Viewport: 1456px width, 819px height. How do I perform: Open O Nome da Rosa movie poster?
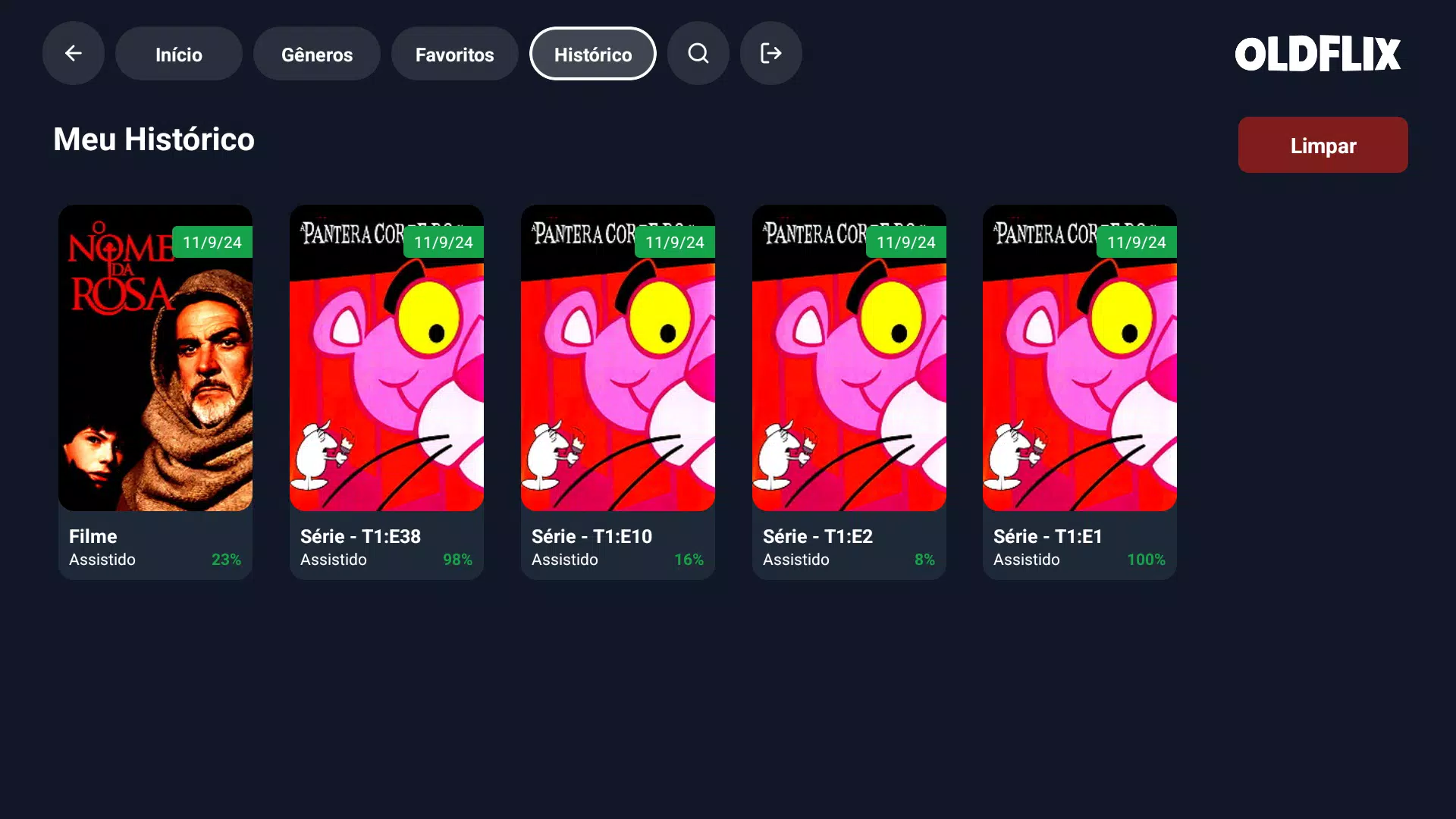point(155,358)
